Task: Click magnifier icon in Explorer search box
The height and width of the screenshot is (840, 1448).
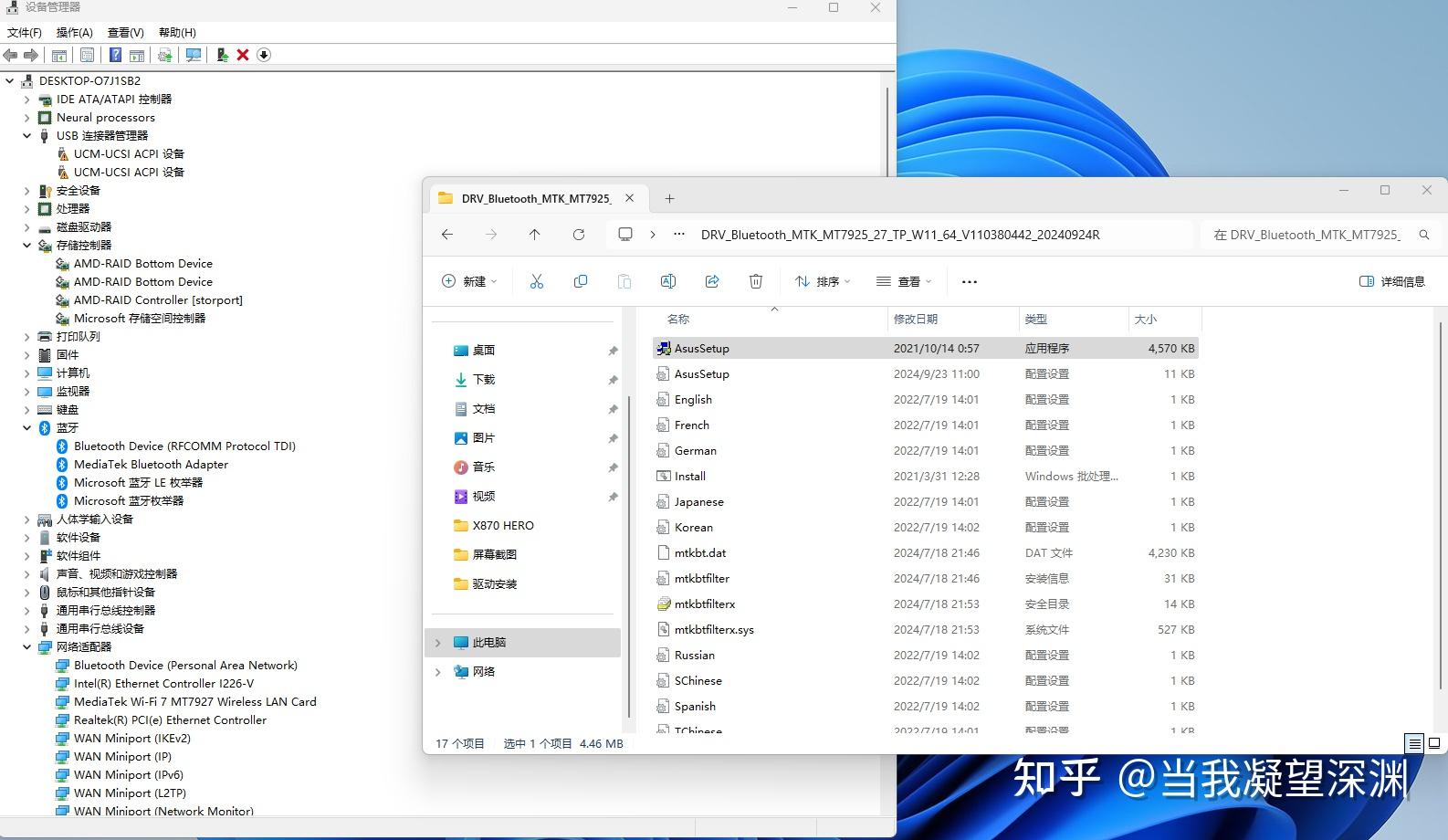Action: (1424, 235)
